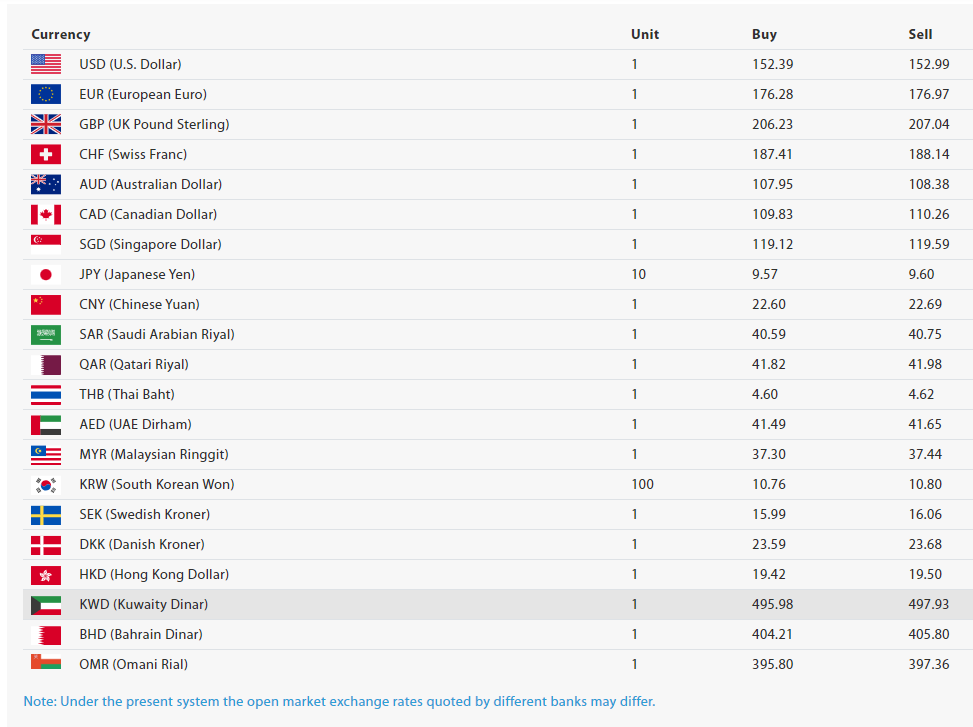
Task: Click the United States flag icon
Action: coord(46,65)
